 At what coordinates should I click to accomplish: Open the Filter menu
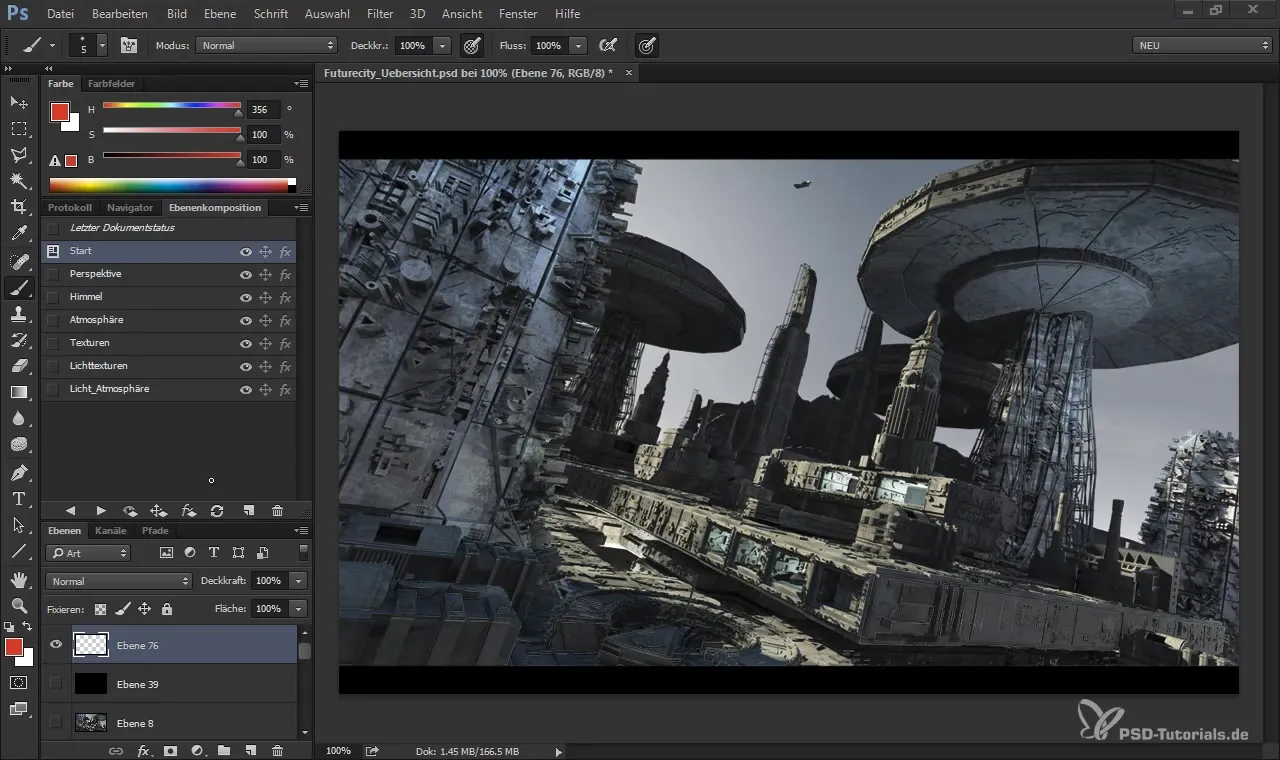coord(380,14)
